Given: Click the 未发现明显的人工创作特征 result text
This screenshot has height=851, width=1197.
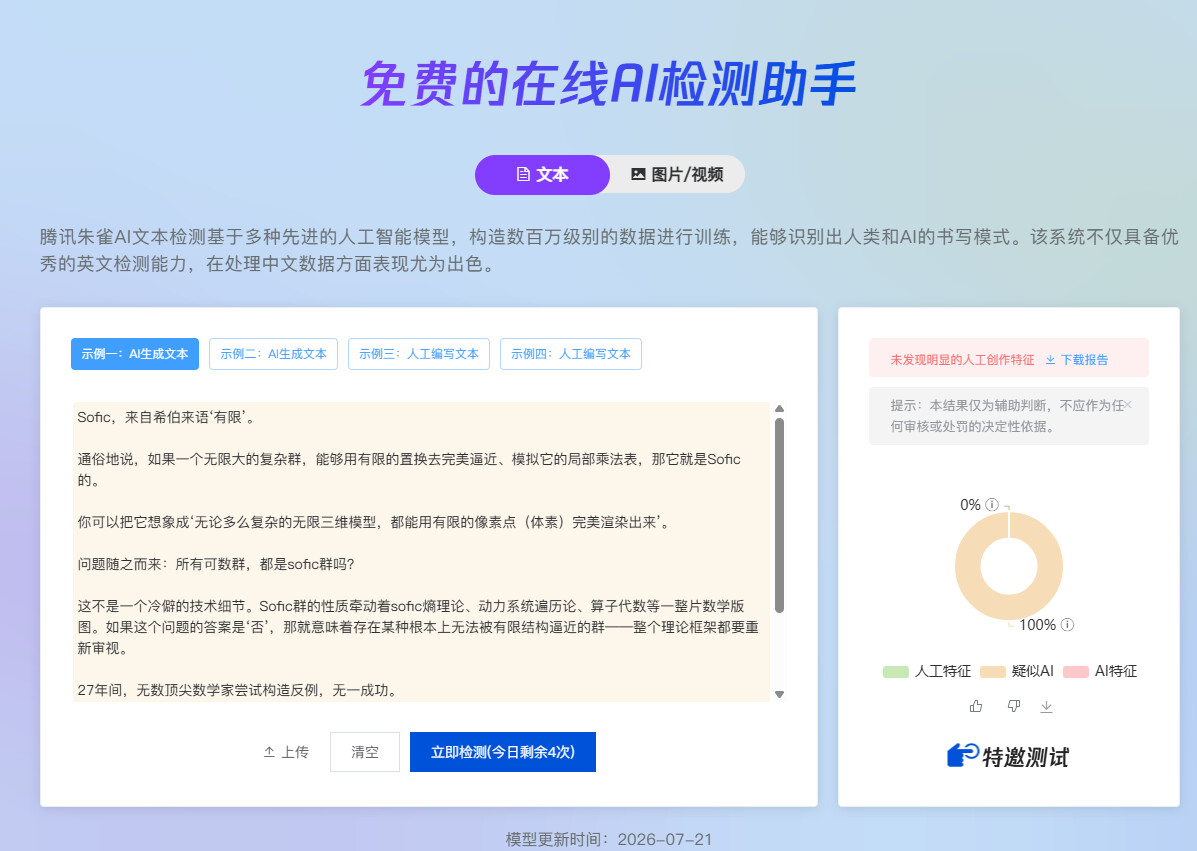Looking at the screenshot, I should [963, 360].
